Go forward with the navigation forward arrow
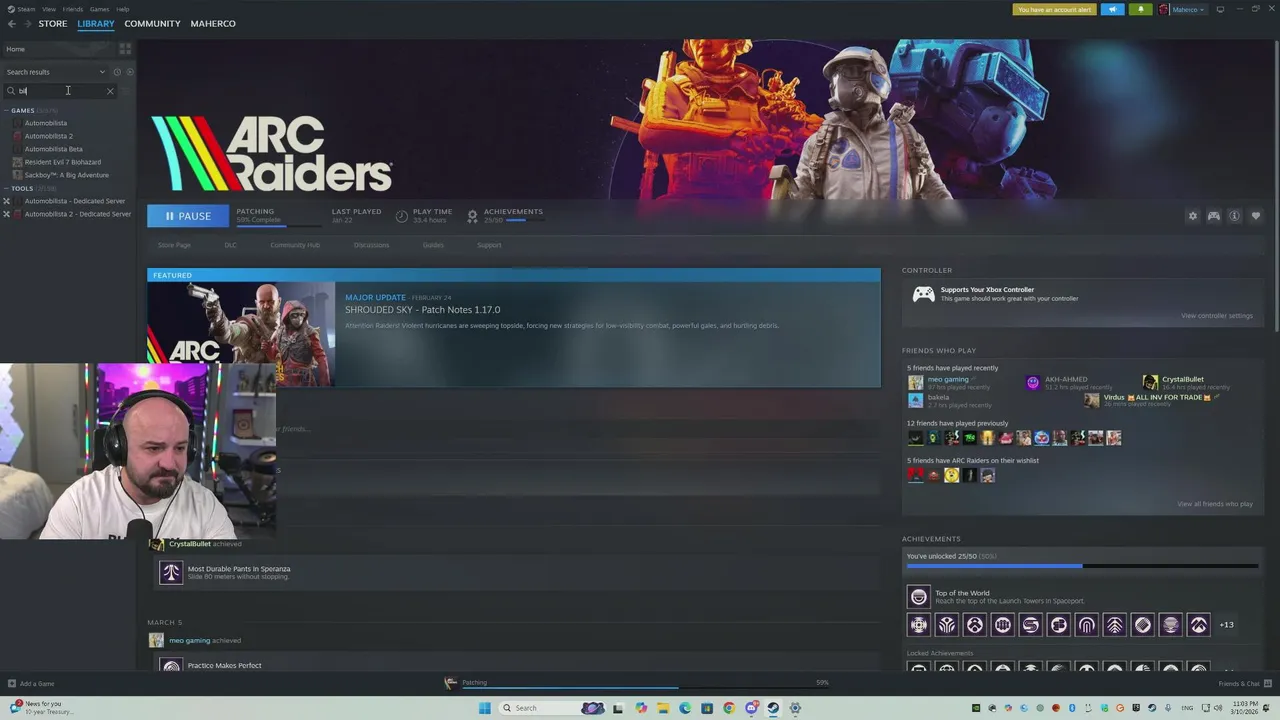Image resolution: width=1280 pixels, height=720 pixels. [x=27, y=24]
